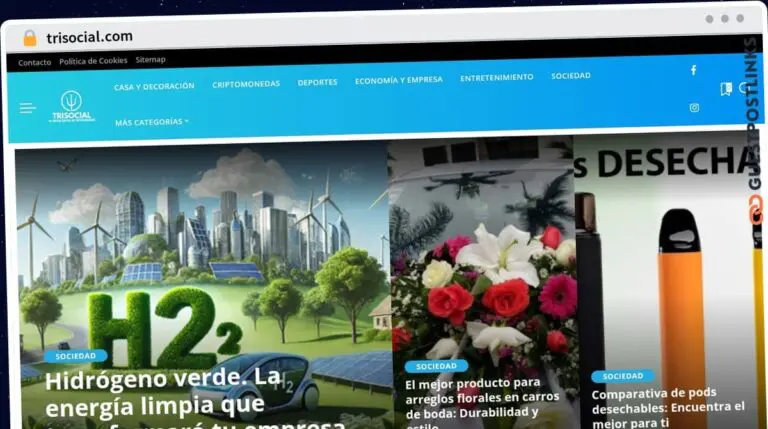Image resolution: width=768 pixels, height=429 pixels.
Task: Open the arreglos florales article headline
Action: coord(482,403)
